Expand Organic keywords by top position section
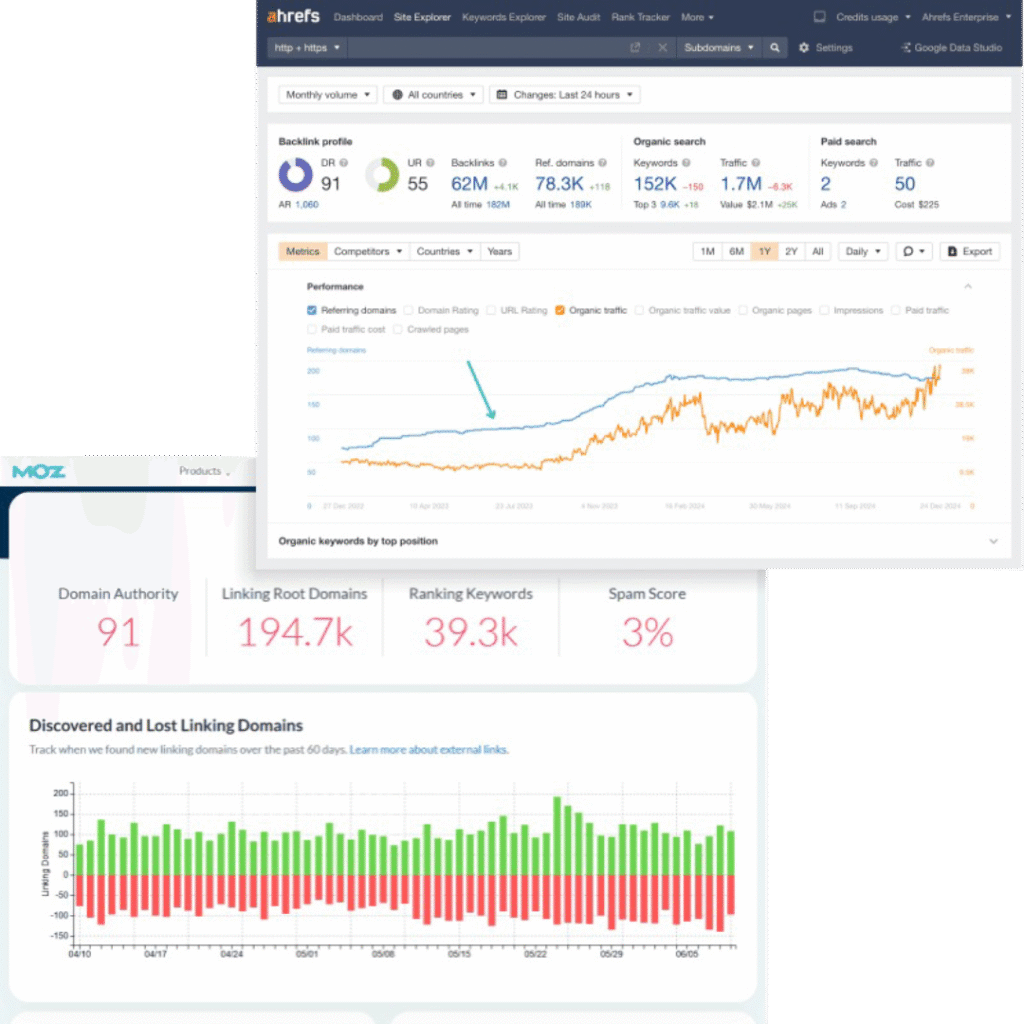 [x=993, y=541]
